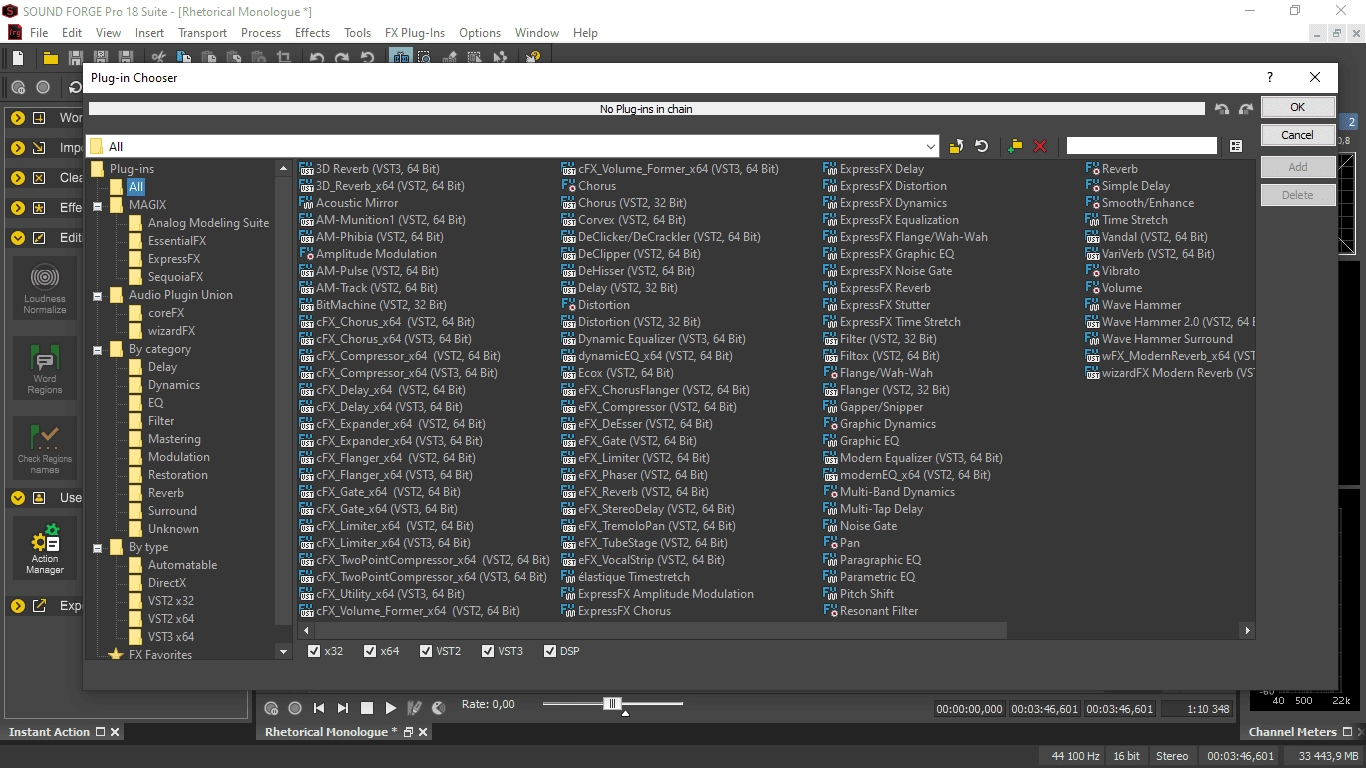Click Go to End transport button
1366x768 pixels.
tap(343, 708)
